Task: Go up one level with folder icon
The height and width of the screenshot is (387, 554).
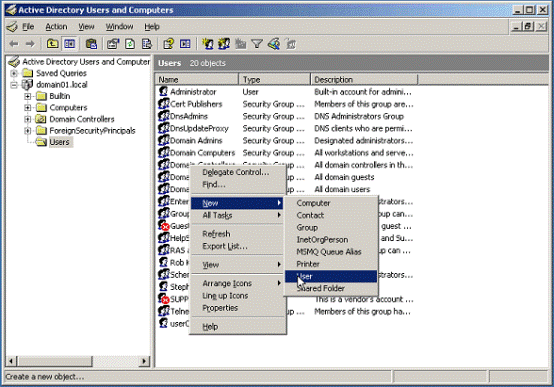Action: tap(53, 44)
